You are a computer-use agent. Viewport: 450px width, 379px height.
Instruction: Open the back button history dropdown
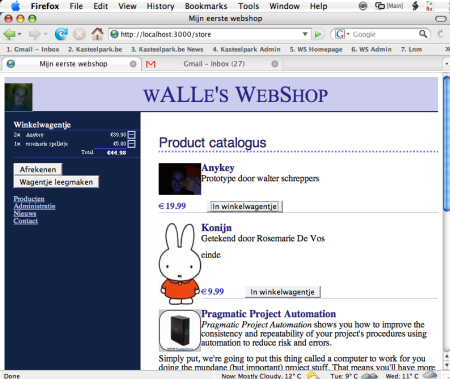[20, 34]
